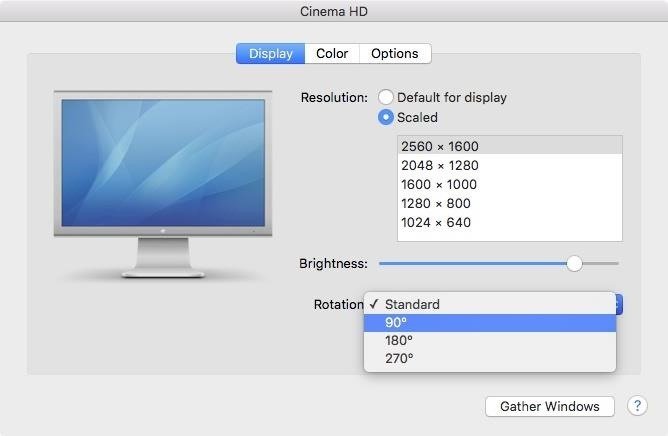Image resolution: width=668 pixels, height=436 pixels.
Task: Choose 270° rotation from the menu
Action: tap(490, 358)
